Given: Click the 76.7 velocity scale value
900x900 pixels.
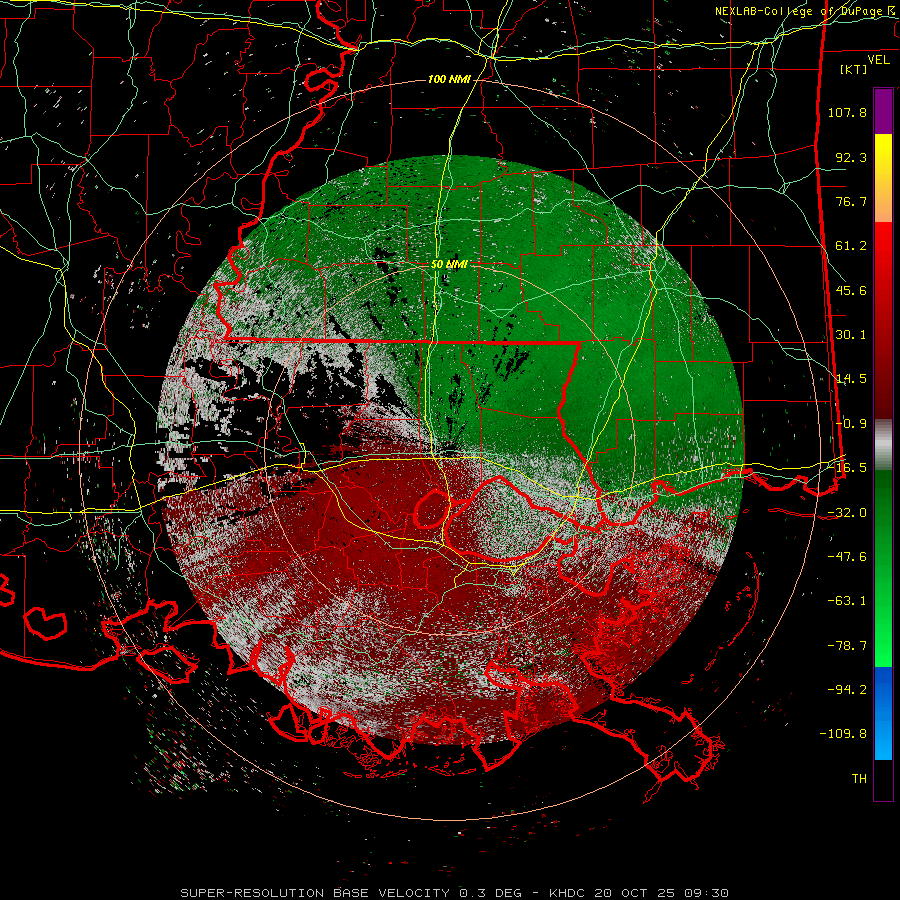Looking at the screenshot, I should click(851, 201).
